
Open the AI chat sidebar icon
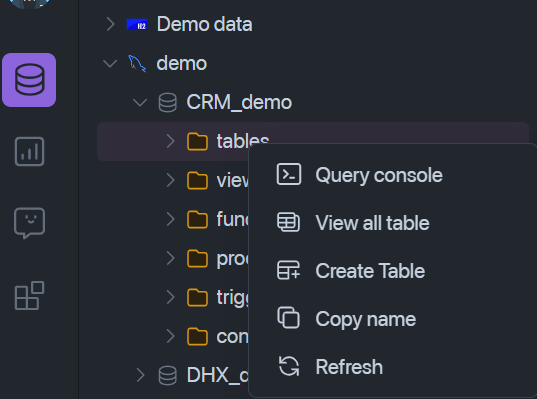pos(29,223)
